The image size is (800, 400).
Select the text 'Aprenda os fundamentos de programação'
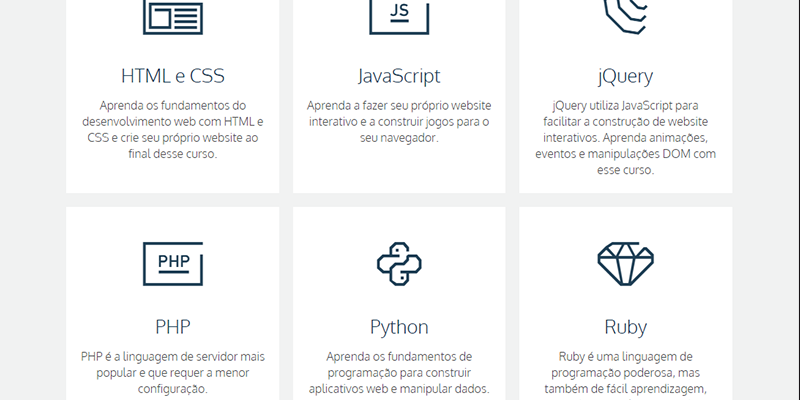point(399,364)
